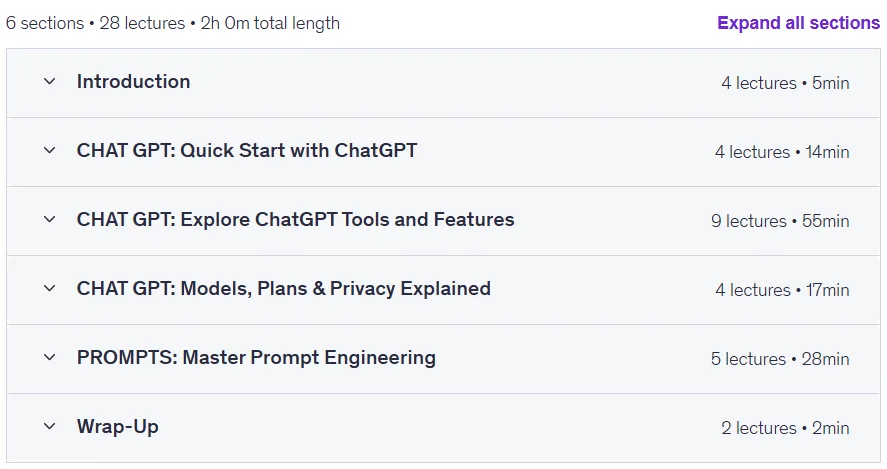Screen dimensions: 887x469
Task: Click the 2 lectures • 2min label
Action: [x=785, y=428]
